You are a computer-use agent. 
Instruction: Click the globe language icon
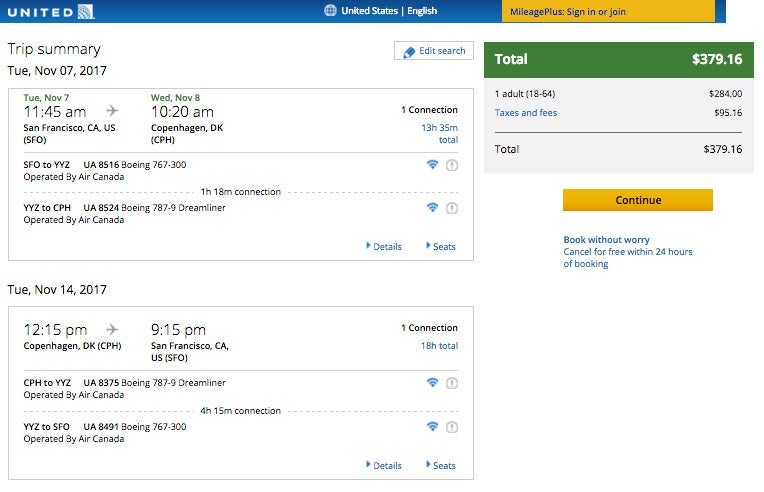click(x=331, y=11)
